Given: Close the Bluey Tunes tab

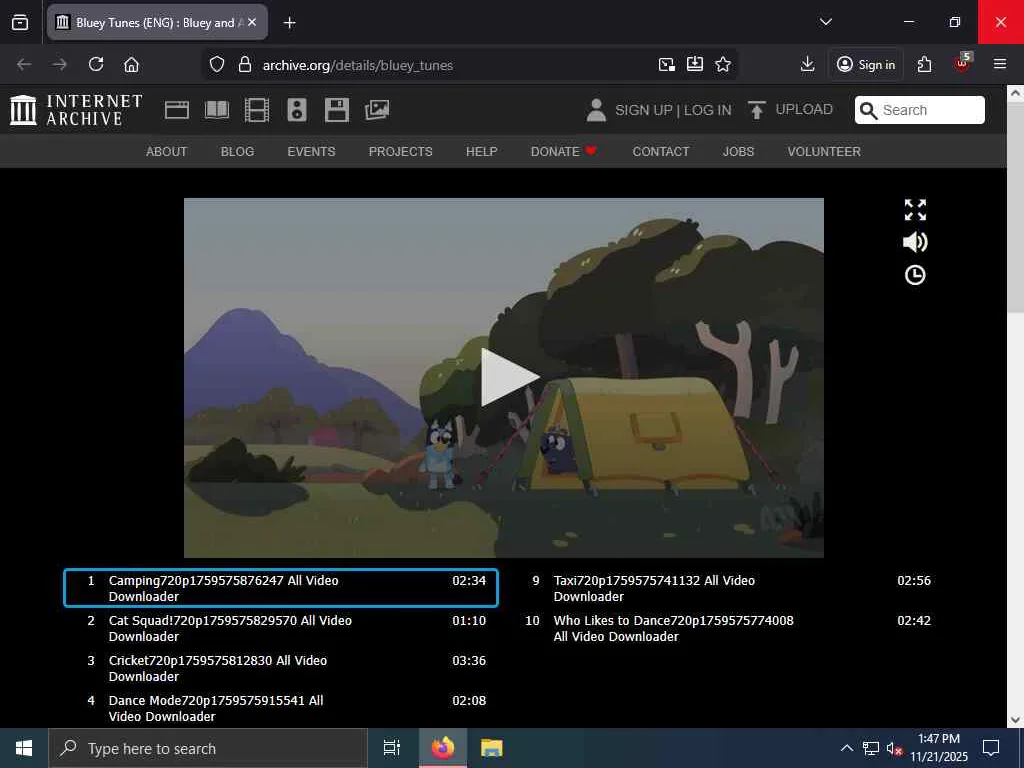Looking at the screenshot, I should (x=252, y=23).
